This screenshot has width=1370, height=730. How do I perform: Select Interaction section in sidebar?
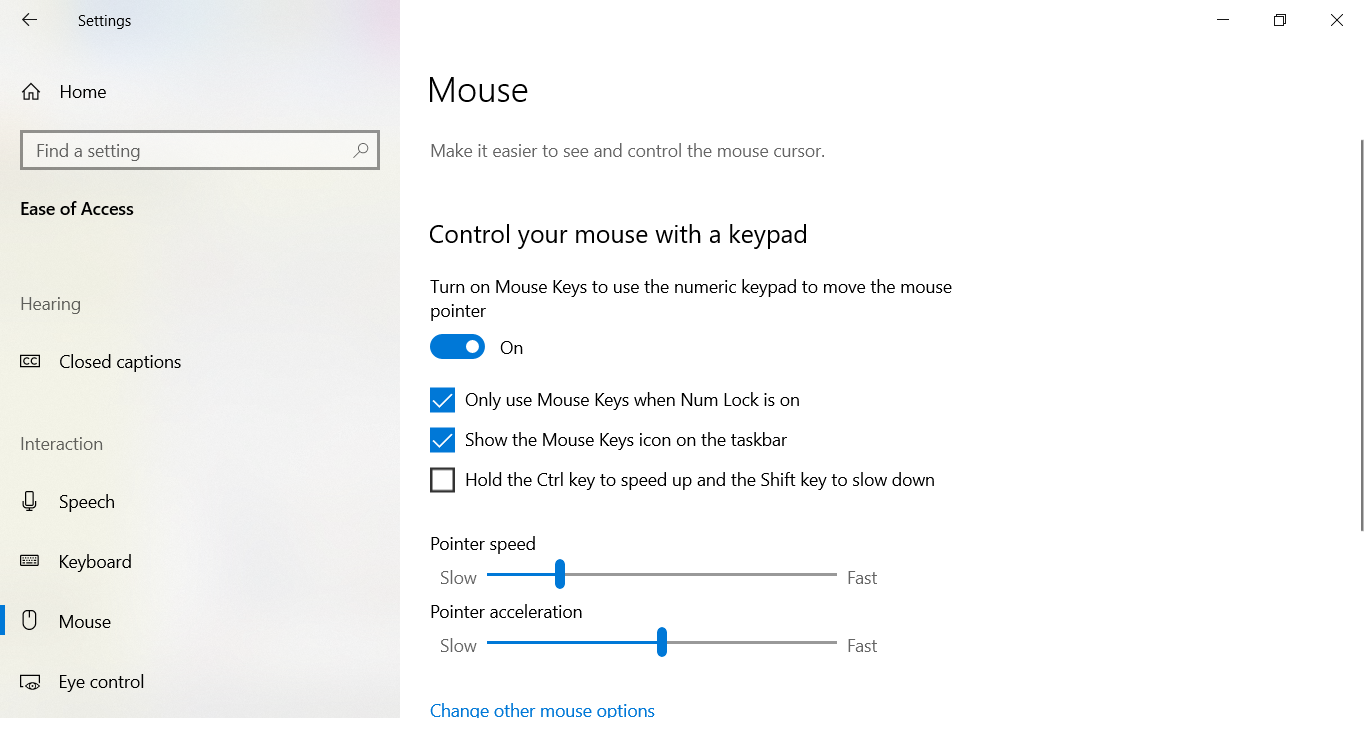(61, 443)
